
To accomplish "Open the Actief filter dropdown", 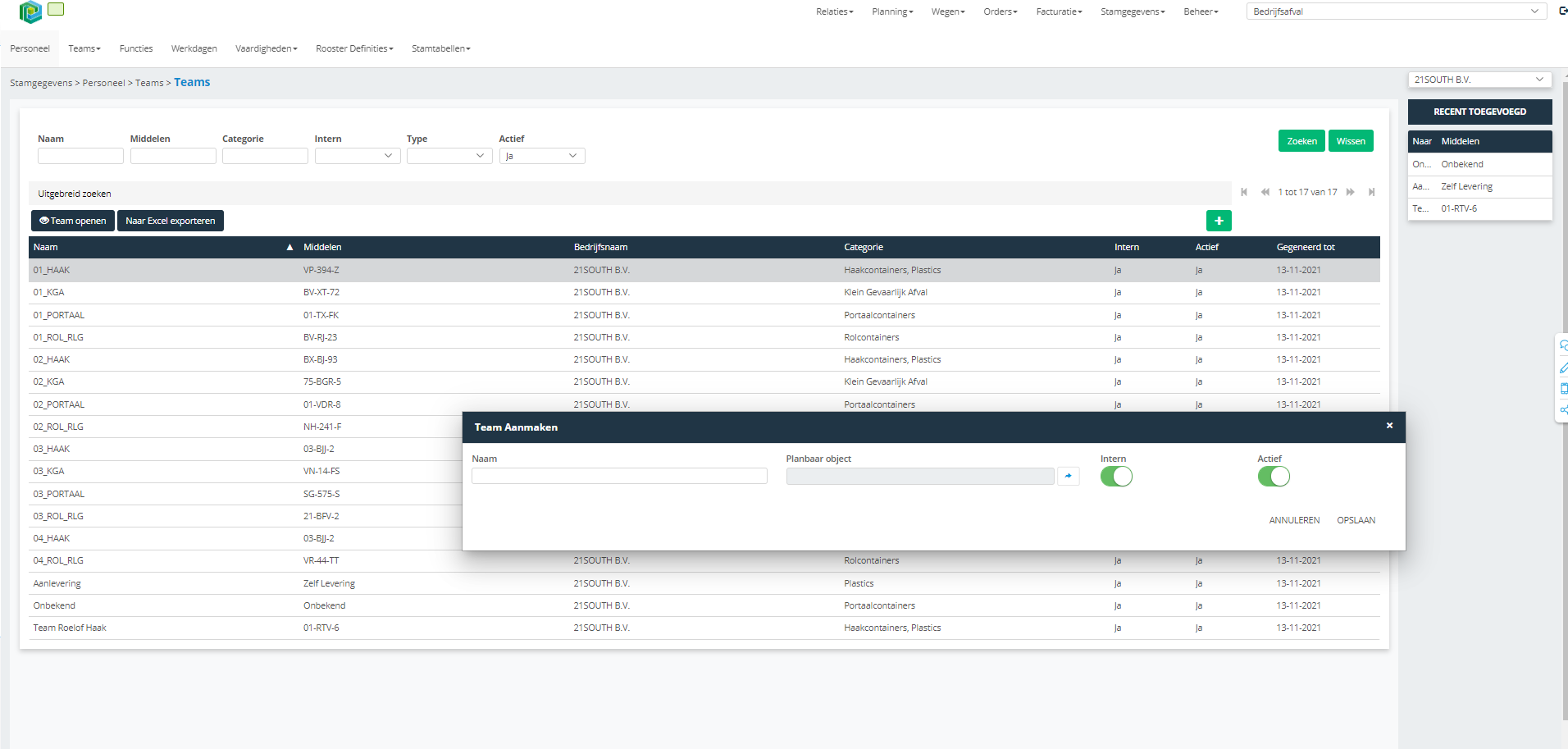I will coord(542,156).
